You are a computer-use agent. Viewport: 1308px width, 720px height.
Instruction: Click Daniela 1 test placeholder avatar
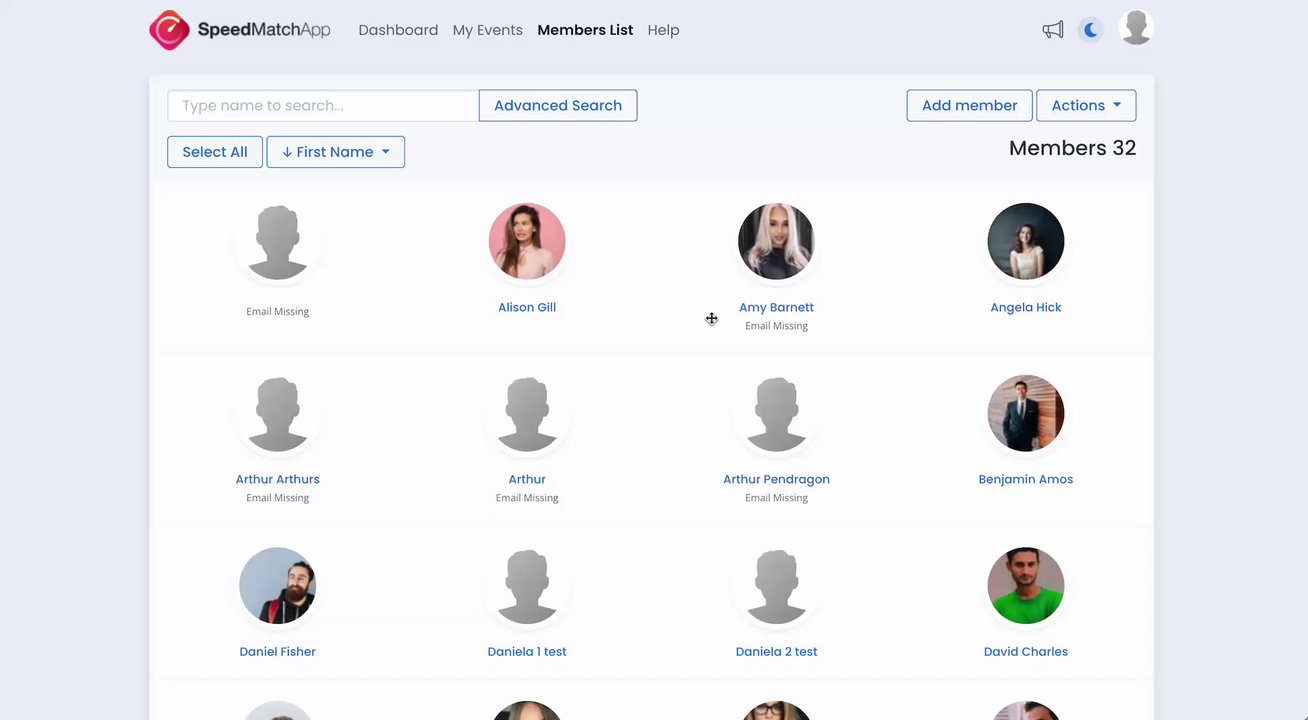pyautogui.click(x=527, y=585)
